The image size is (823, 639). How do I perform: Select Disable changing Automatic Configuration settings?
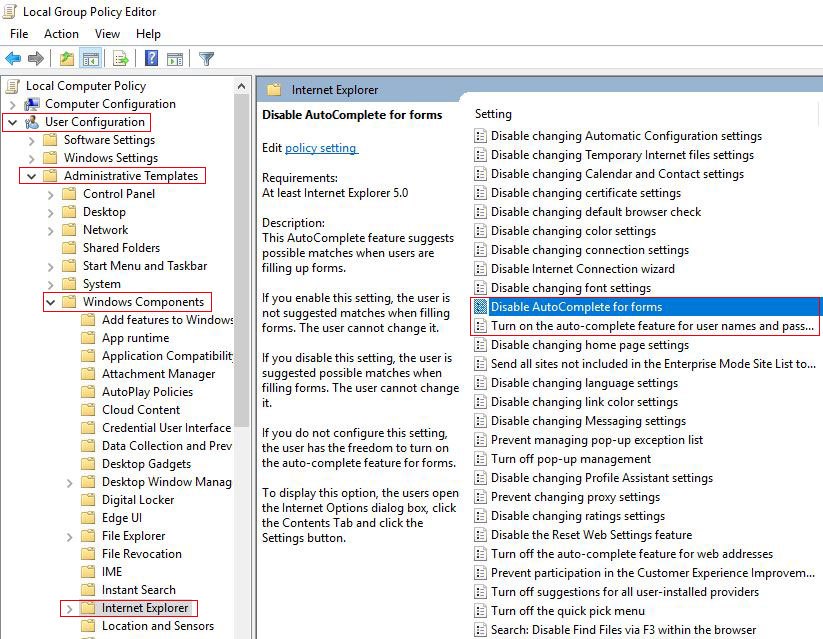point(626,135)
